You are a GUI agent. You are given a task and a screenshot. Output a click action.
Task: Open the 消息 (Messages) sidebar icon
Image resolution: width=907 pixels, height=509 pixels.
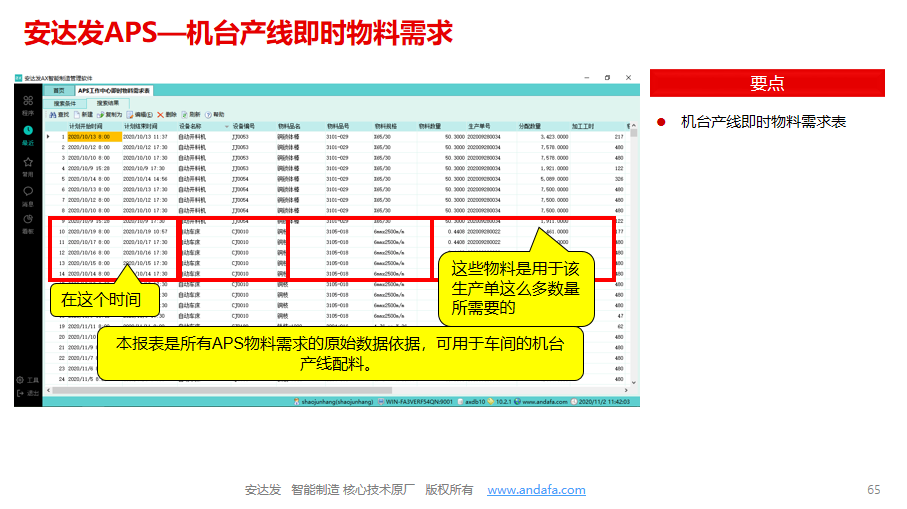28,192
